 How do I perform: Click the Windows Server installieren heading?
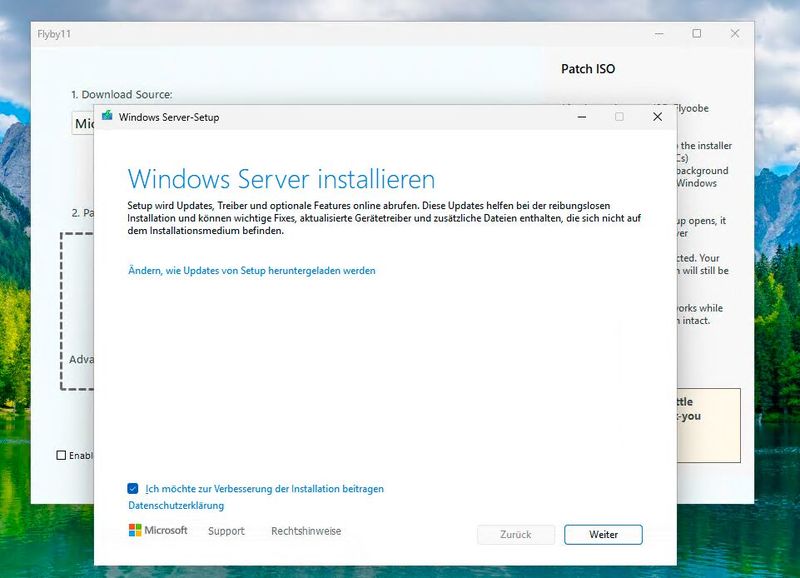(x=281, y=180)
